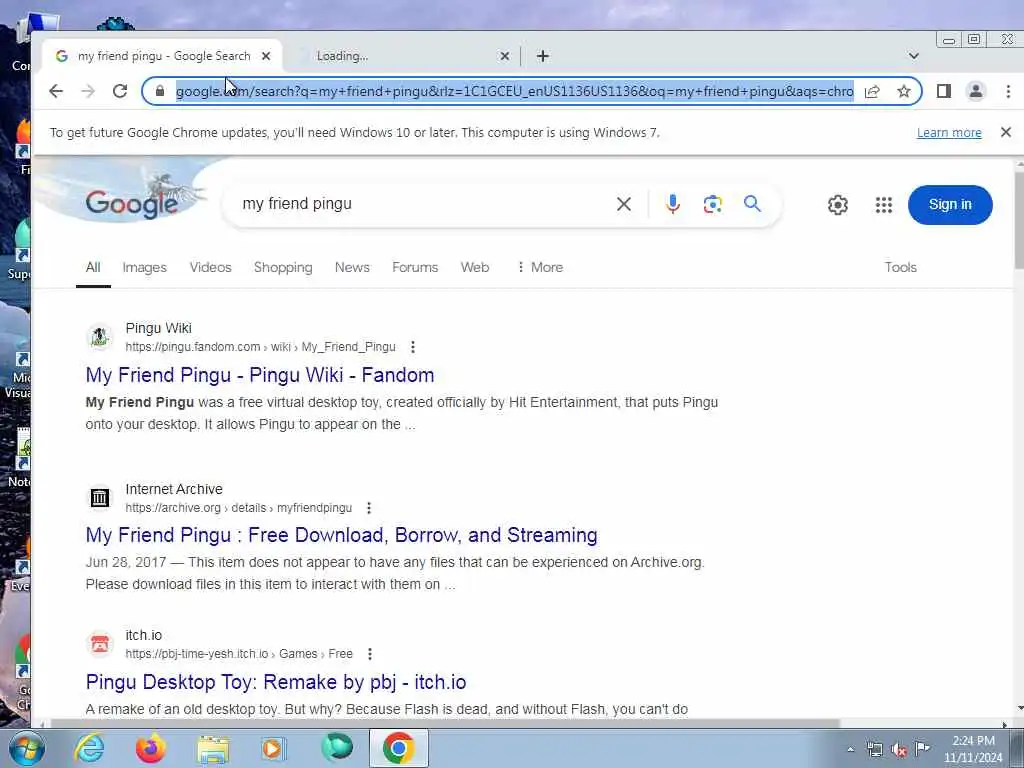Select the All results tab
1024x768 pixels.
point(93,267)
